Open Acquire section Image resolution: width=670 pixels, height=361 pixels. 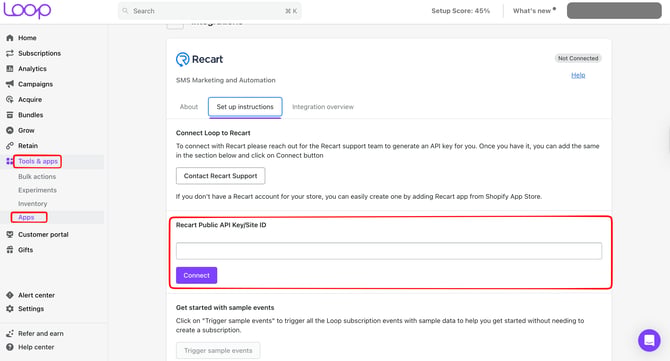coord(30,100)
